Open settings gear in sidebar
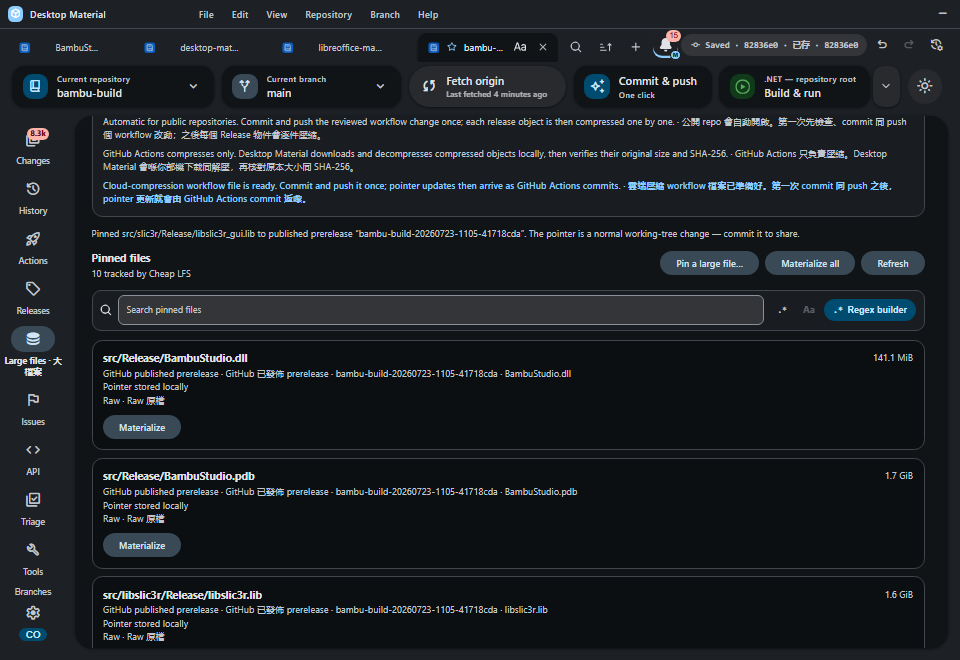Image resolution: width=960 pixels, height=660 pixels. pos(33,613)
